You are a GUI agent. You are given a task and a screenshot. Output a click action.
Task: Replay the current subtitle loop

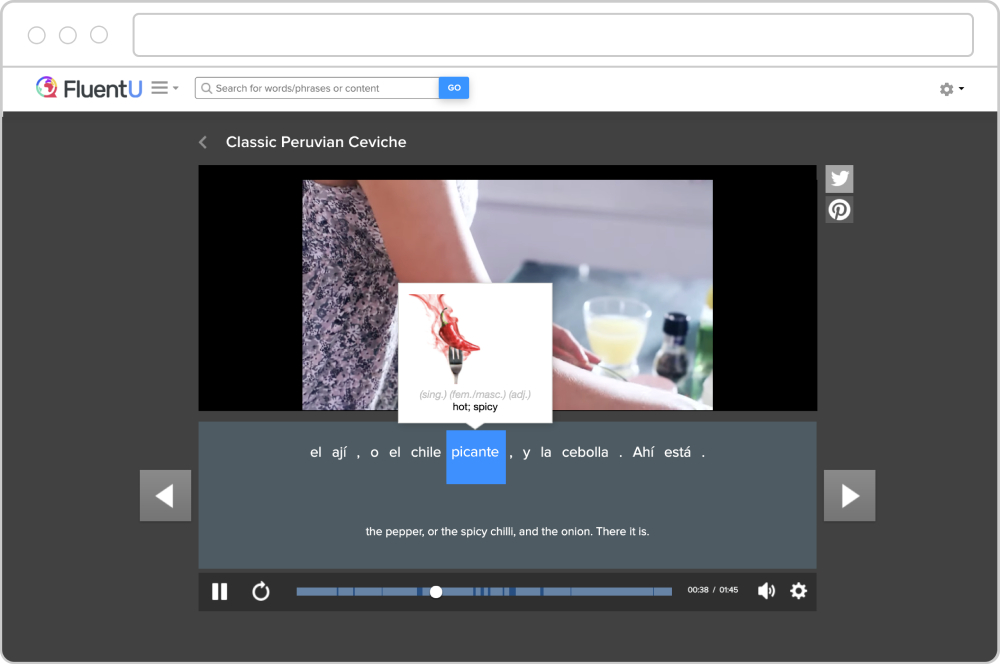[261, 591]
